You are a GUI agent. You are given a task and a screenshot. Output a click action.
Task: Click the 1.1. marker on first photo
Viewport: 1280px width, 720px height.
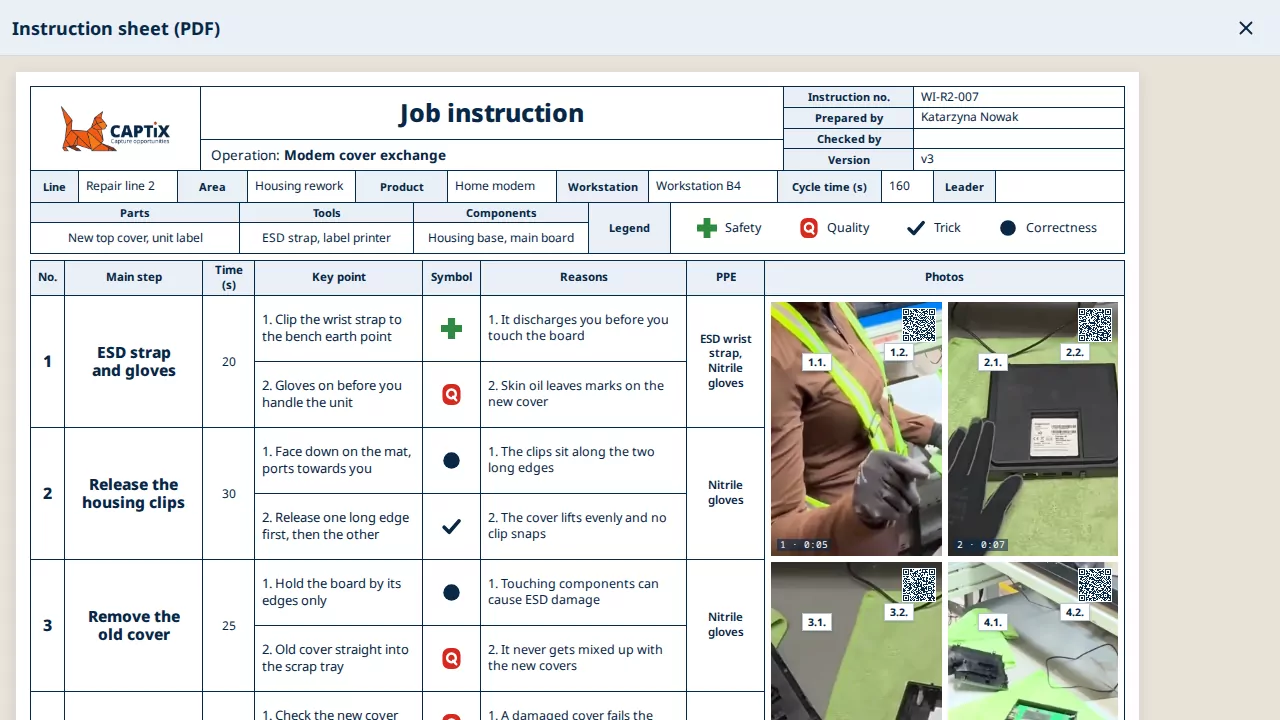click(817, 362)
